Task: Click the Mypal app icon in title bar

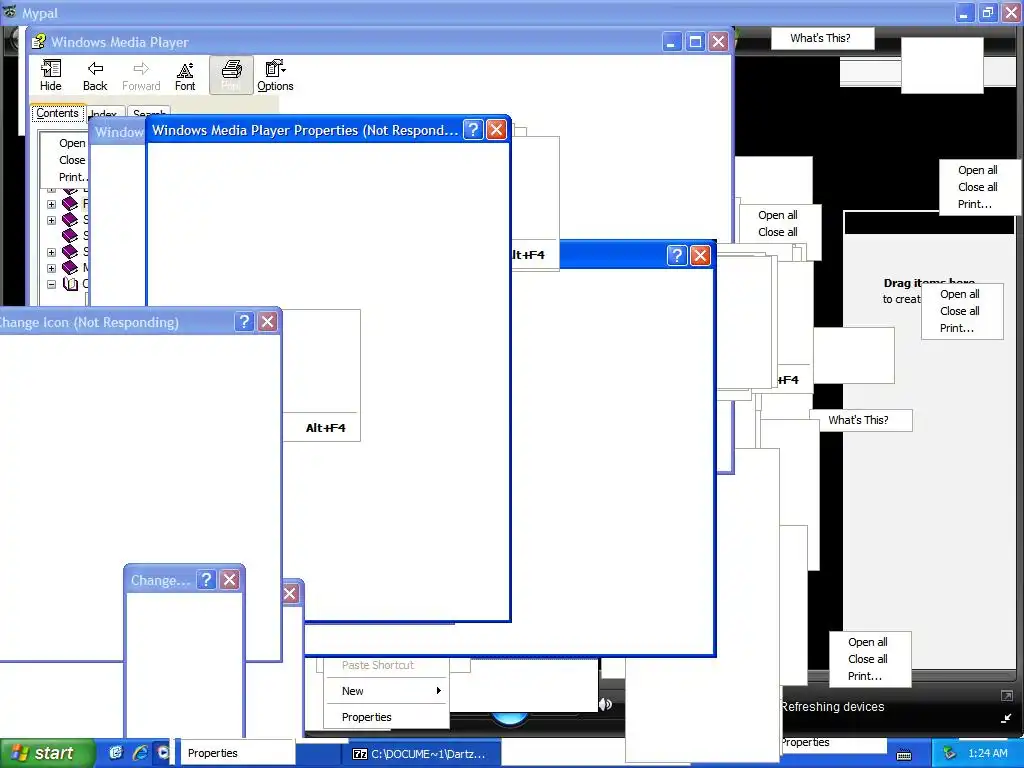Action: [x=9, y=12]
